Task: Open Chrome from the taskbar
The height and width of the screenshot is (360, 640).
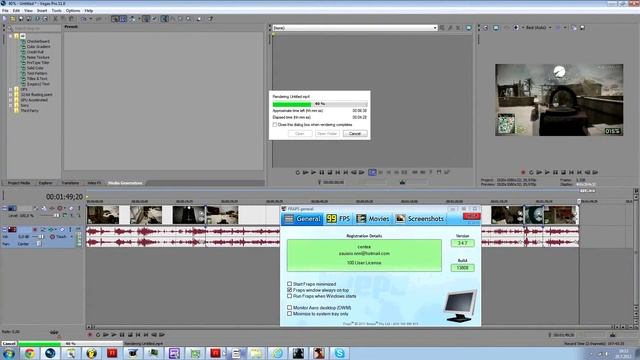Action: pyautogui.click(x=29, y=353)
